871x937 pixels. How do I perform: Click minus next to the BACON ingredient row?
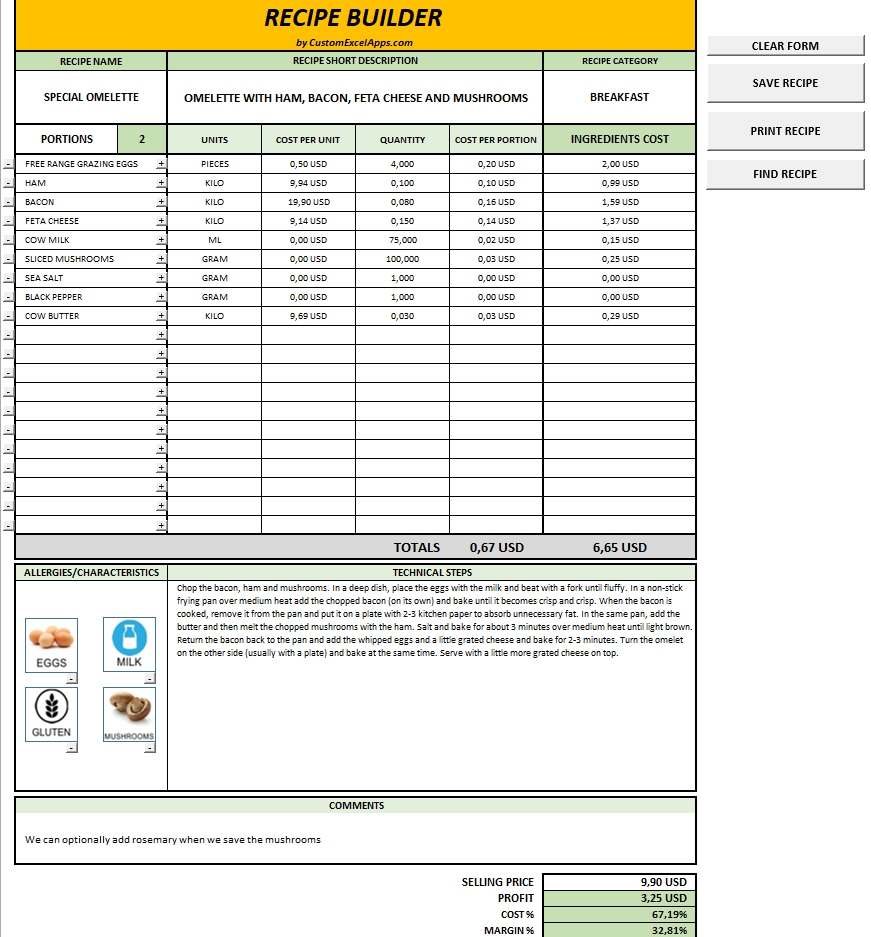coord(8,202)
